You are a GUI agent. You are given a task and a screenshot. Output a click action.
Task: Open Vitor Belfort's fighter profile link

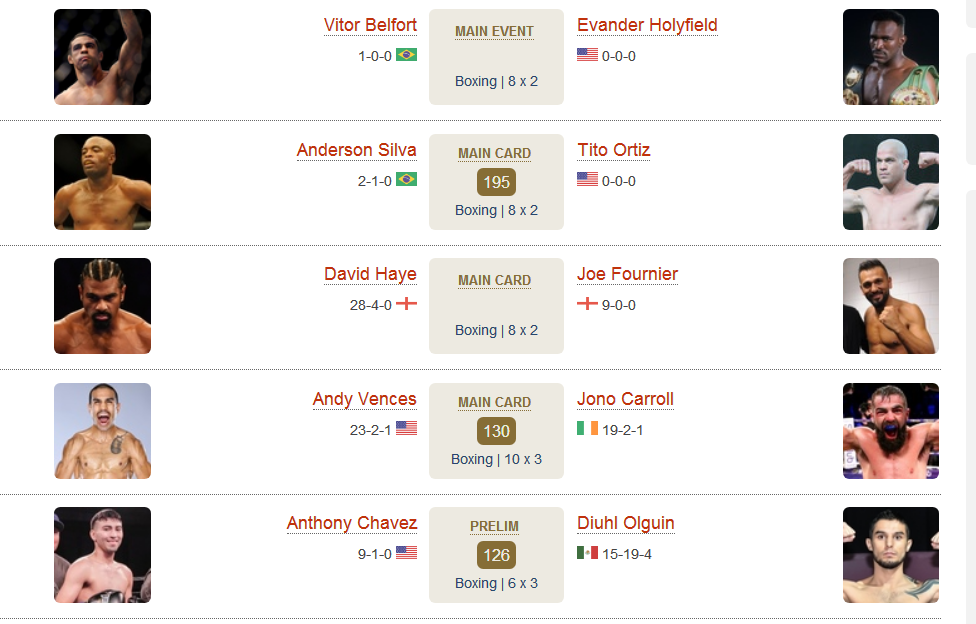tap(370, 26)
